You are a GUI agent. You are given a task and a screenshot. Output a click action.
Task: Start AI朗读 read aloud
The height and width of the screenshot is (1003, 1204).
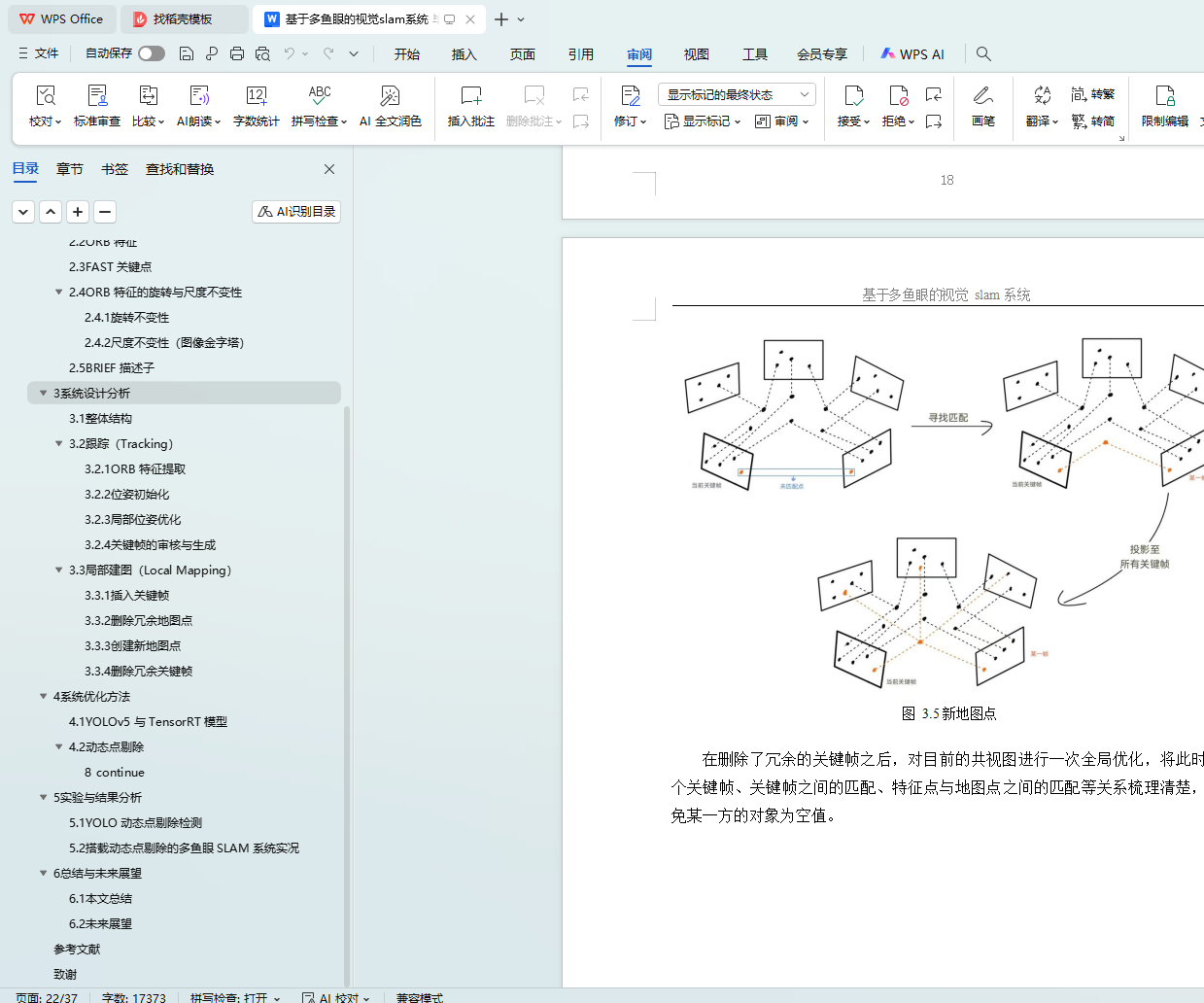pos(199,106)
